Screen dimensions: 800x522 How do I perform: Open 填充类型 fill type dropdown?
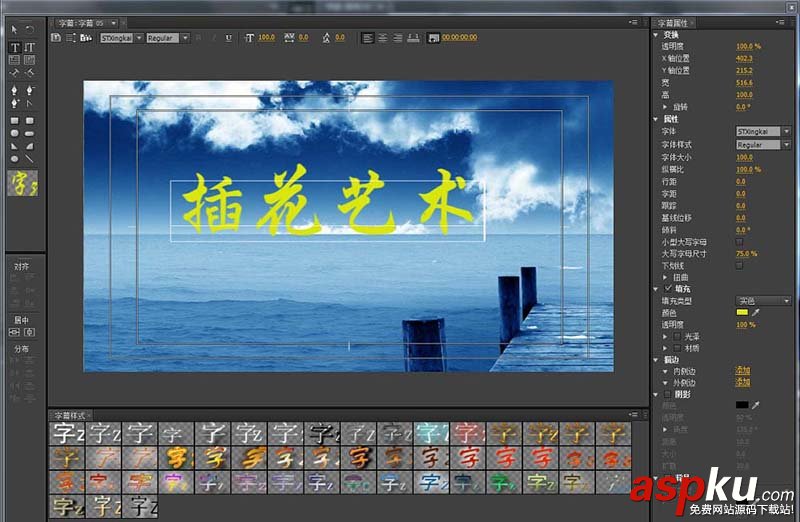coord(763,301)
